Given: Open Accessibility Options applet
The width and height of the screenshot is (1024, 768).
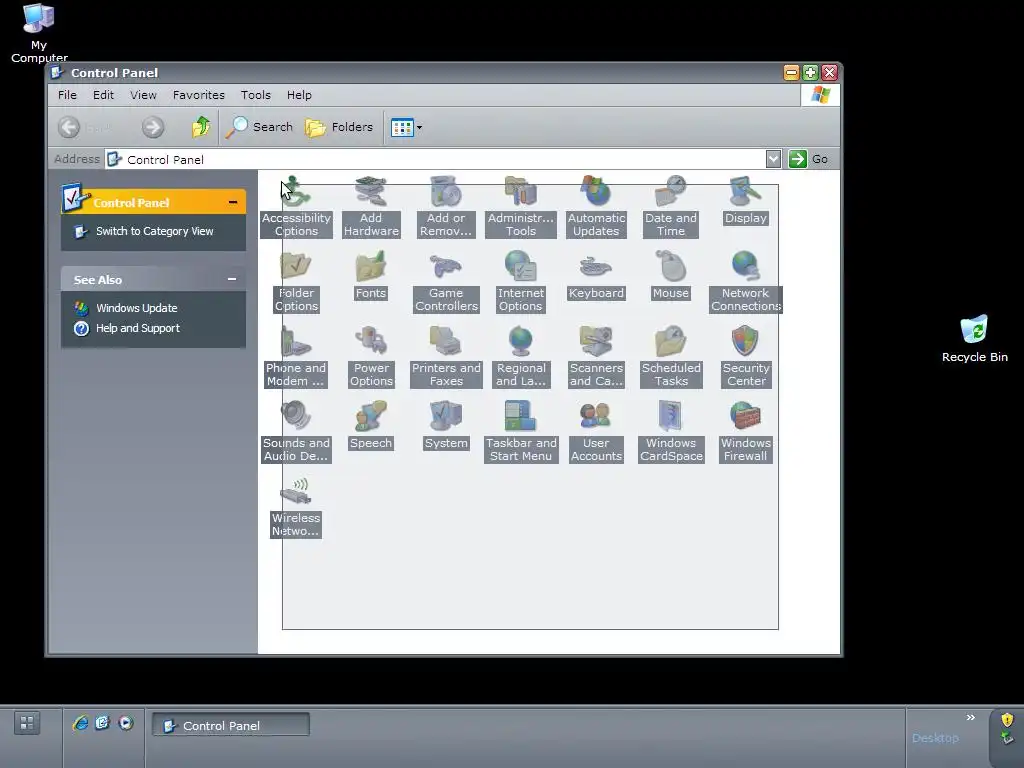Looking at the screenshot, I should (x=296, y=206).
